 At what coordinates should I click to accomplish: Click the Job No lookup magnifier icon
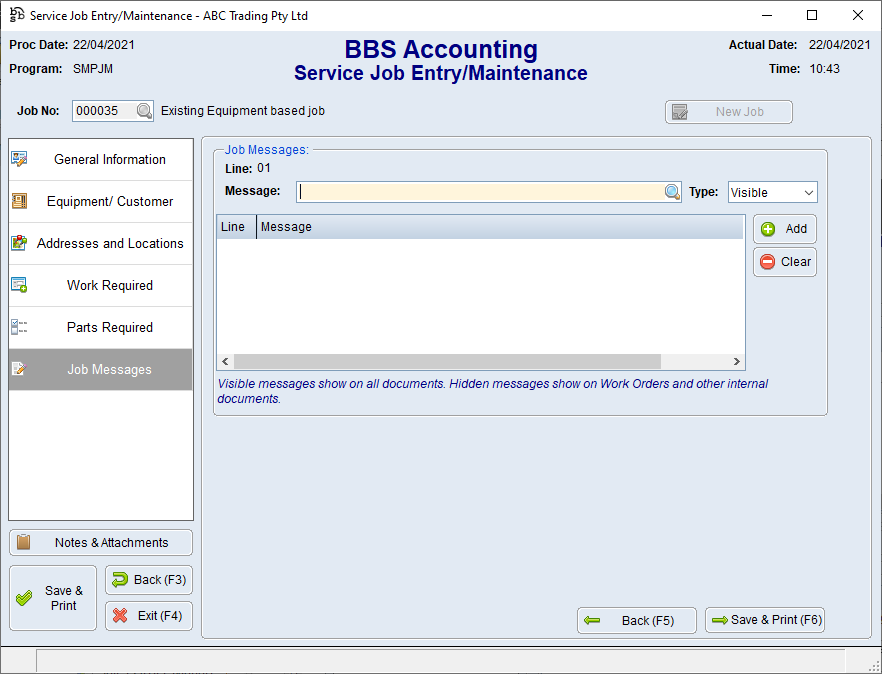[x=145, y=112]
